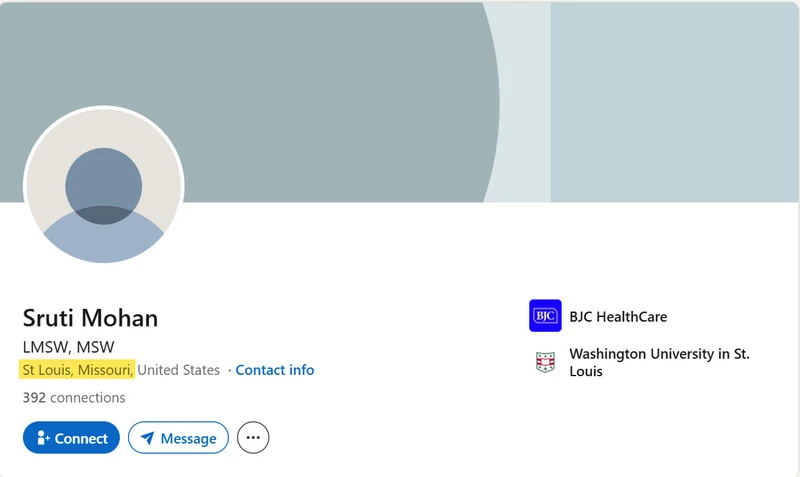This screenshot has height=477, width=800.
Task: View the 392 connections list
Action: 74,398
